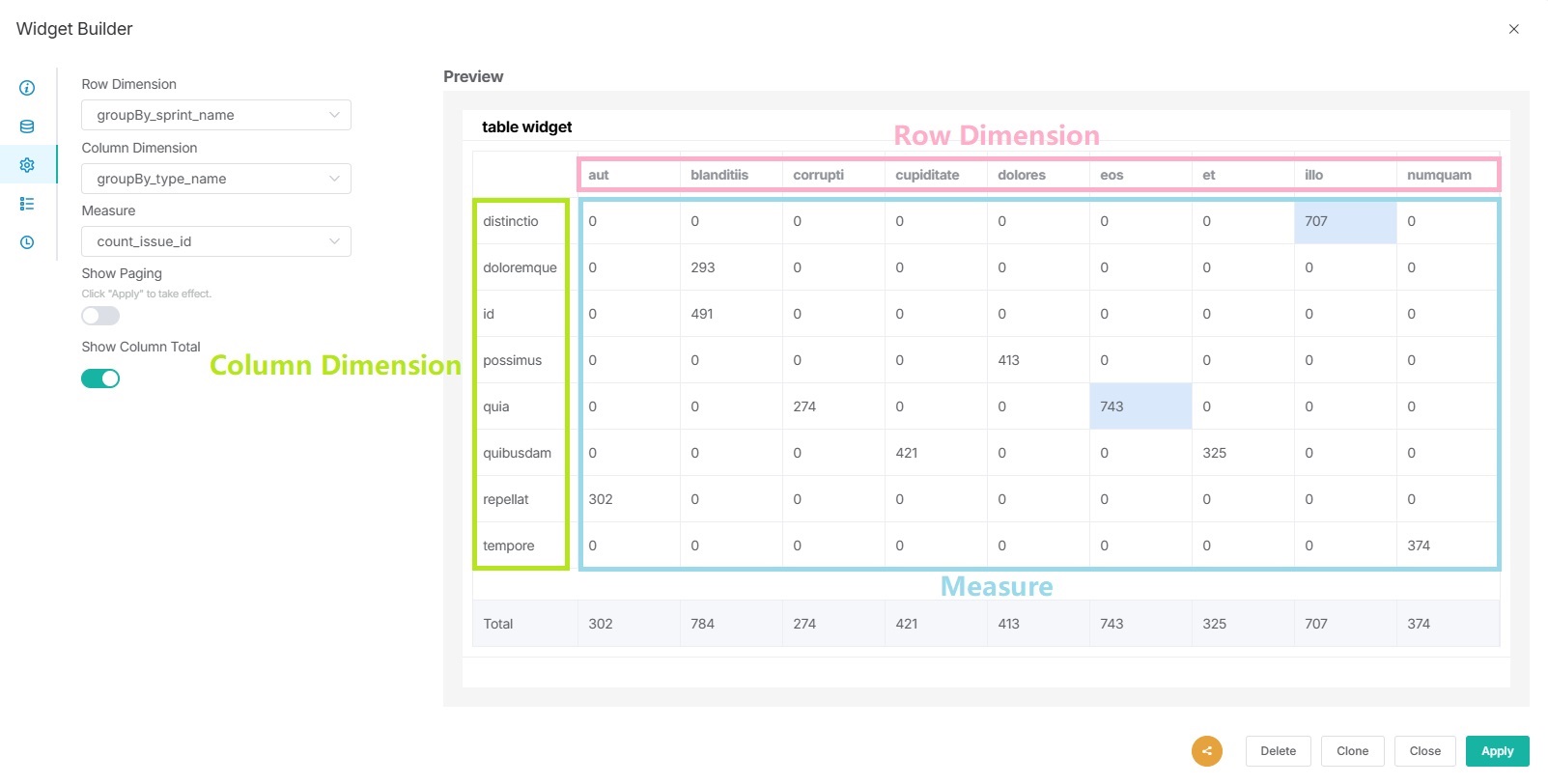Click the Apply button

click(x=1497, y=751)
